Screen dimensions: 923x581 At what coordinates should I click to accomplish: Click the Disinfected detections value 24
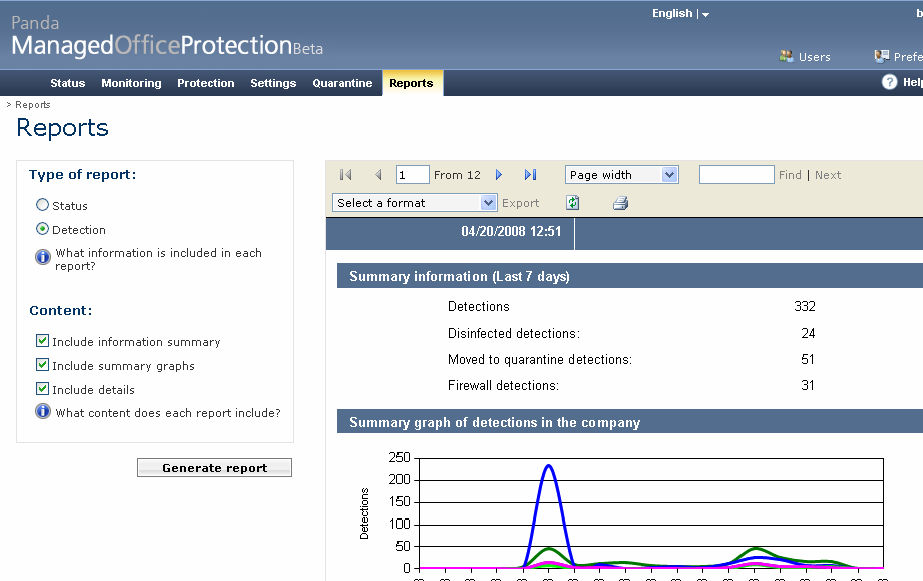tap(808, 333)
